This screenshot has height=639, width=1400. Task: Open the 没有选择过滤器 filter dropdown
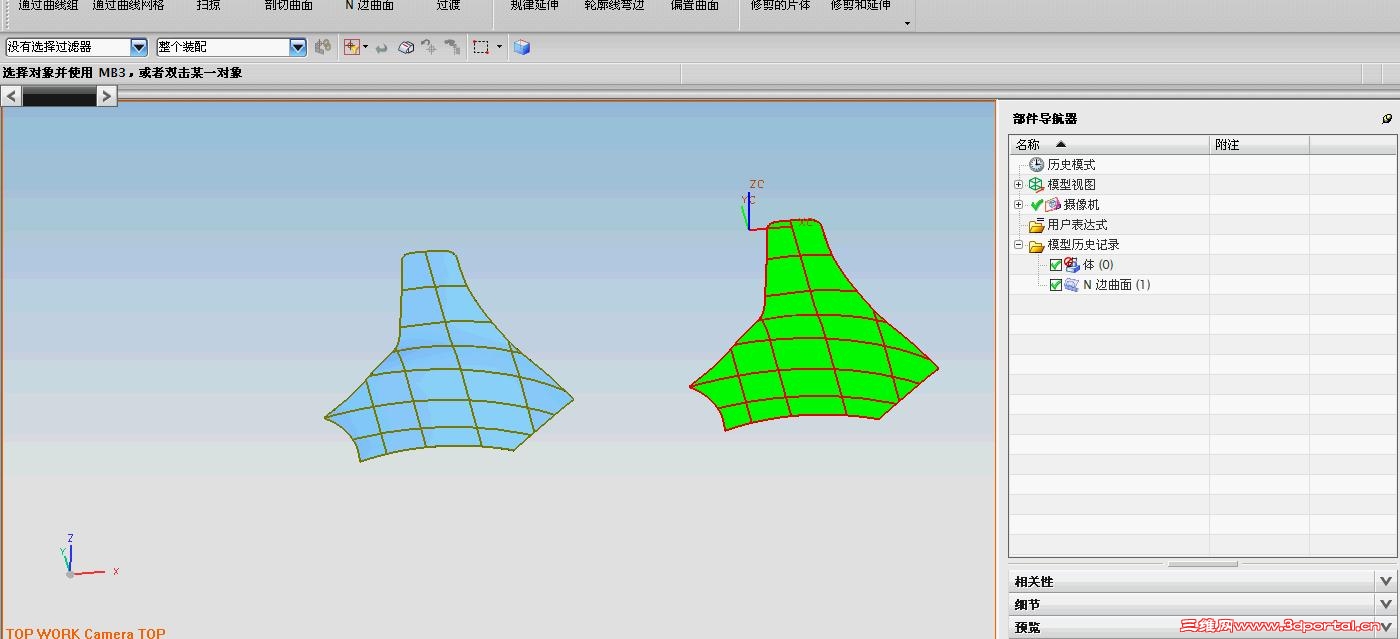[139, 47]
